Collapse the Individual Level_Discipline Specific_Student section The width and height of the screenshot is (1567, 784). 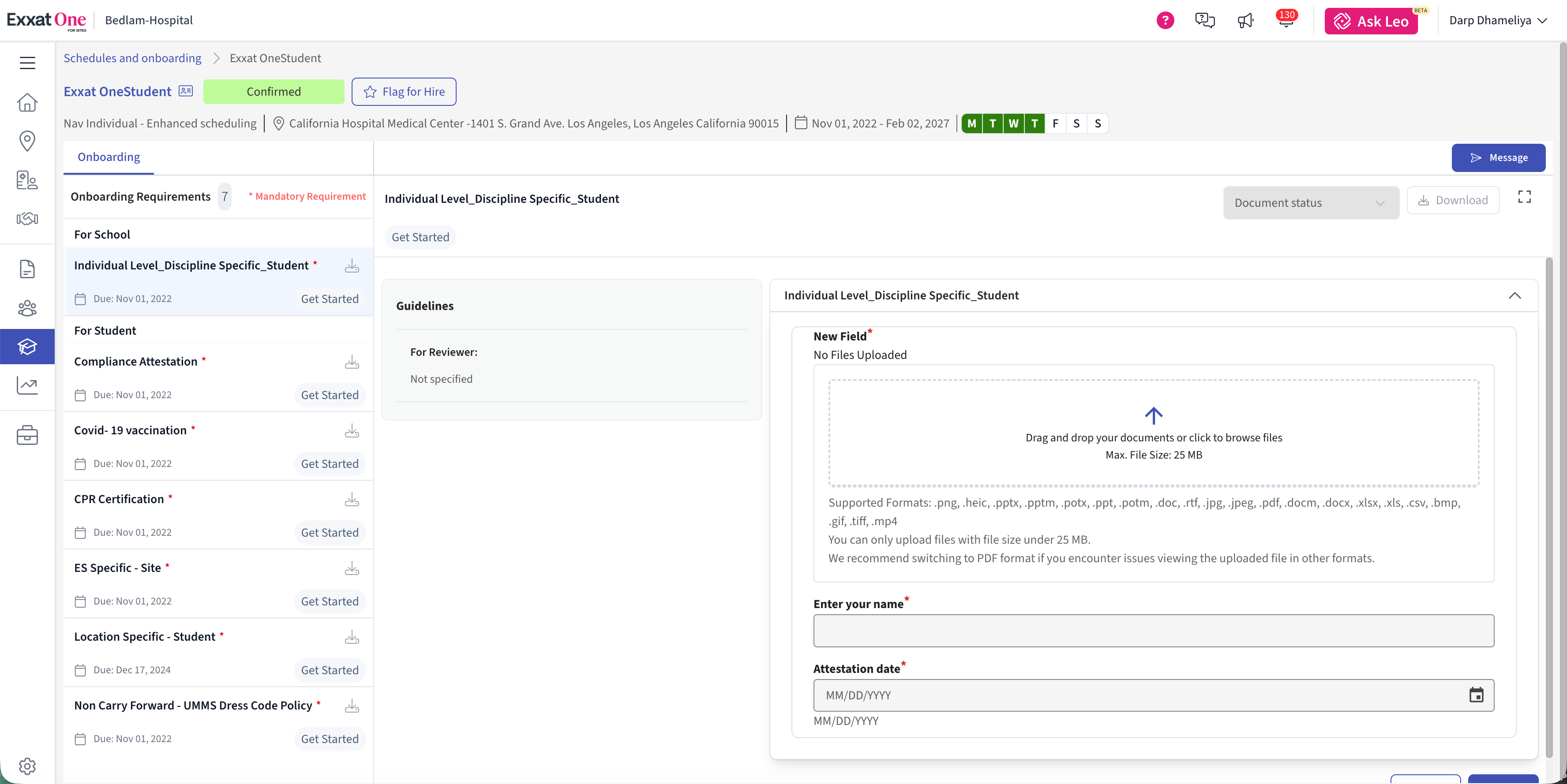point(1514,295)
